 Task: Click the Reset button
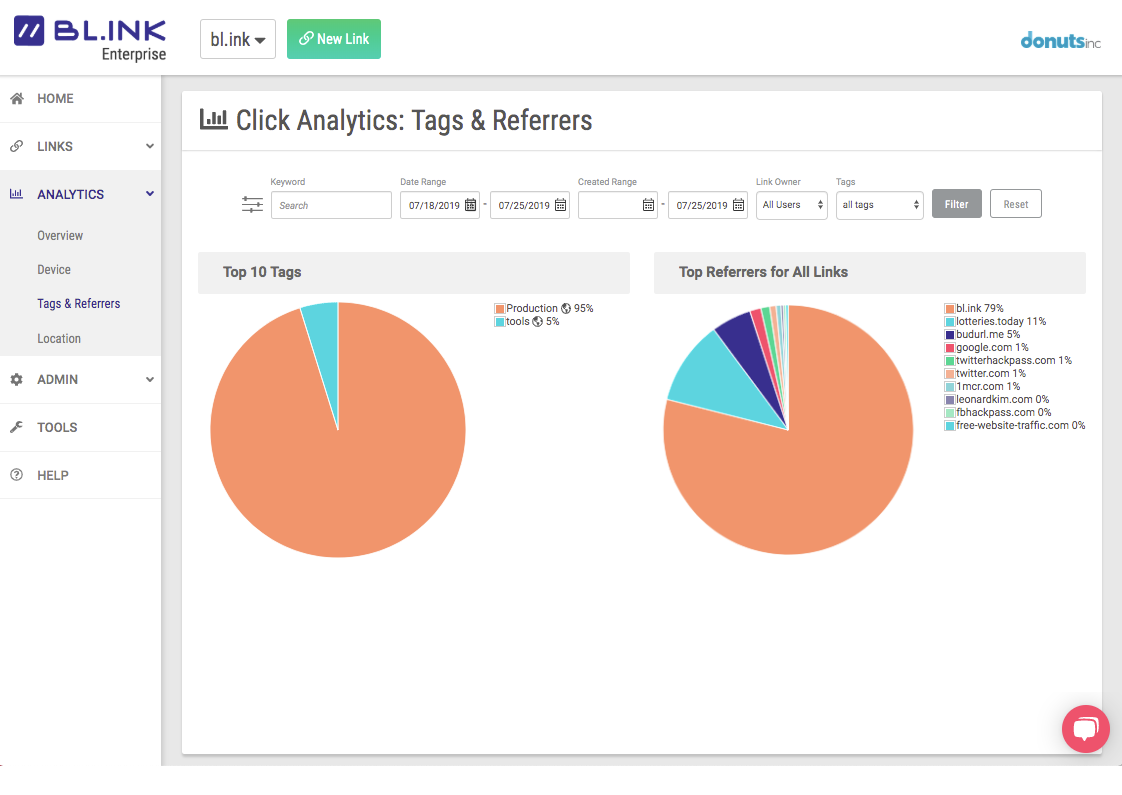(x=1015, y=204)
